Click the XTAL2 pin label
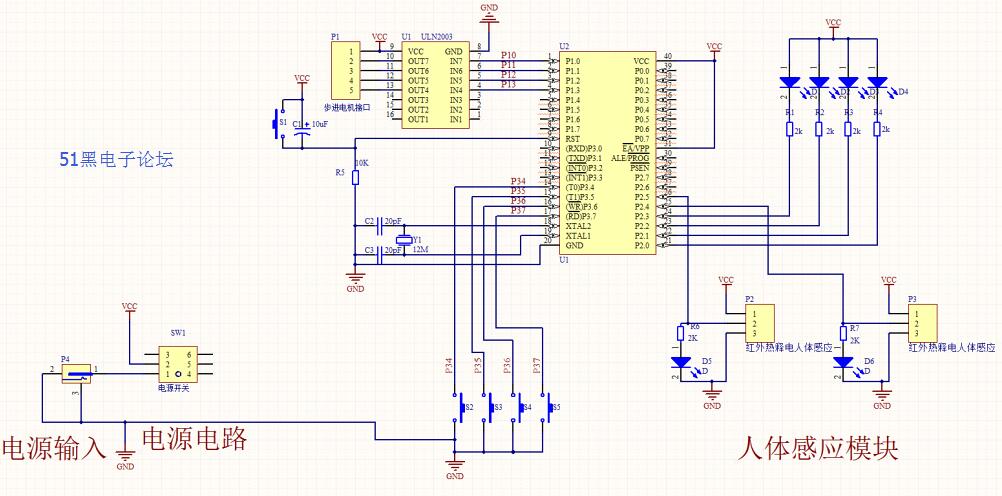1002x496 pixels. (578, 226)
